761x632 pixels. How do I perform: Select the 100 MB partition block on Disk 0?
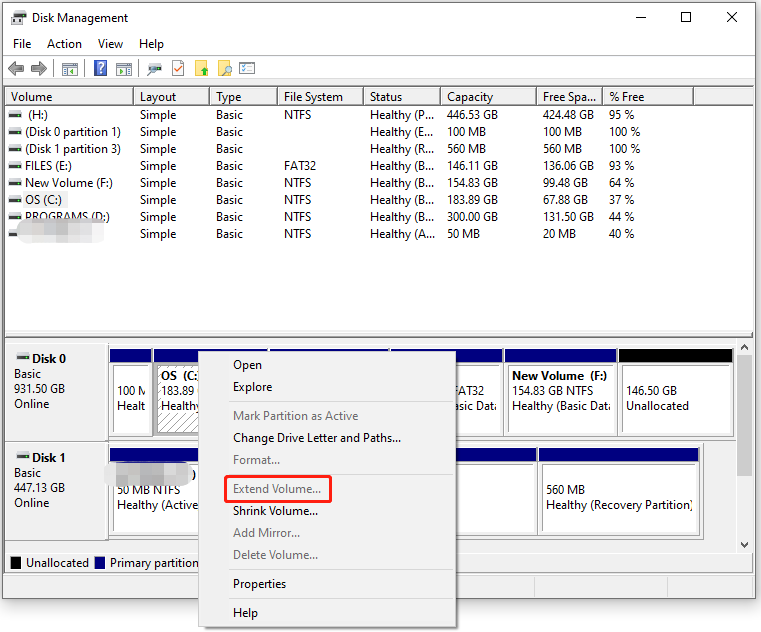point(131,392)
